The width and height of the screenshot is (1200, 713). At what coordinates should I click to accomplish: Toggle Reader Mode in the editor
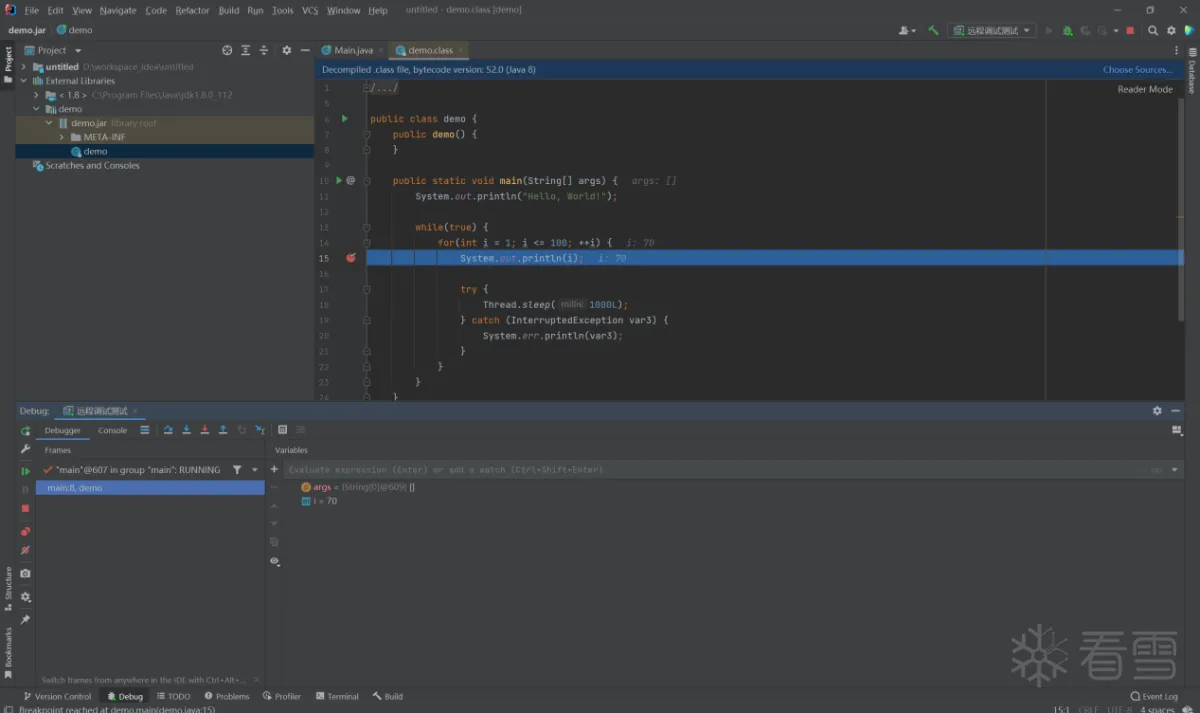[1145, 89]
